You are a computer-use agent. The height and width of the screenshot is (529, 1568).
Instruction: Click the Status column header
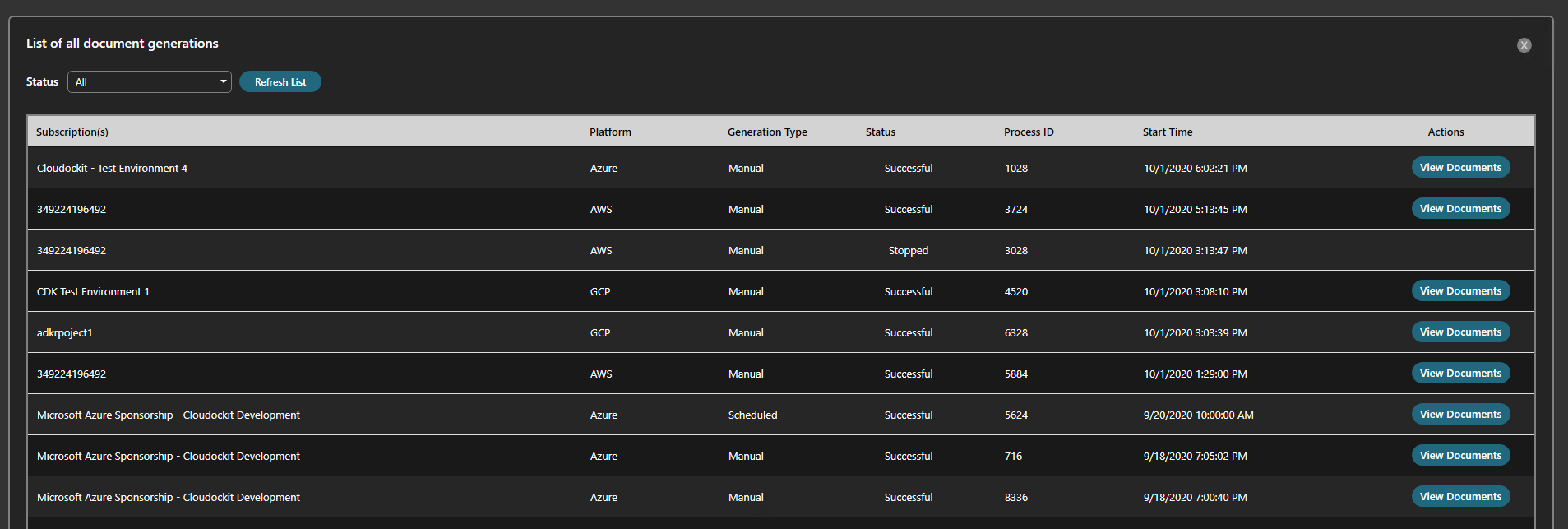[x=881, y=132]
